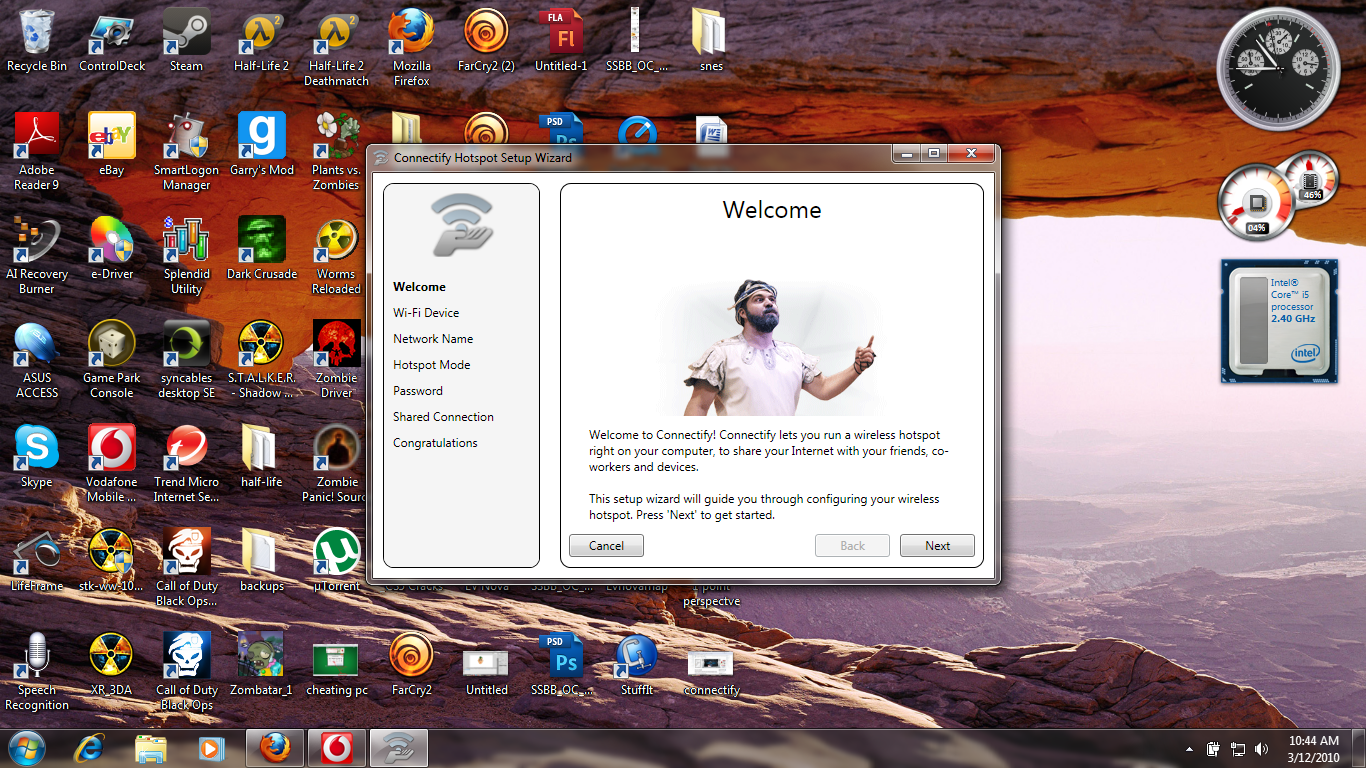Click the S.T.A.L.K.E.R. shortcut icon
This screenshot has height=768, width=1366.
click(x=262, y=360)
